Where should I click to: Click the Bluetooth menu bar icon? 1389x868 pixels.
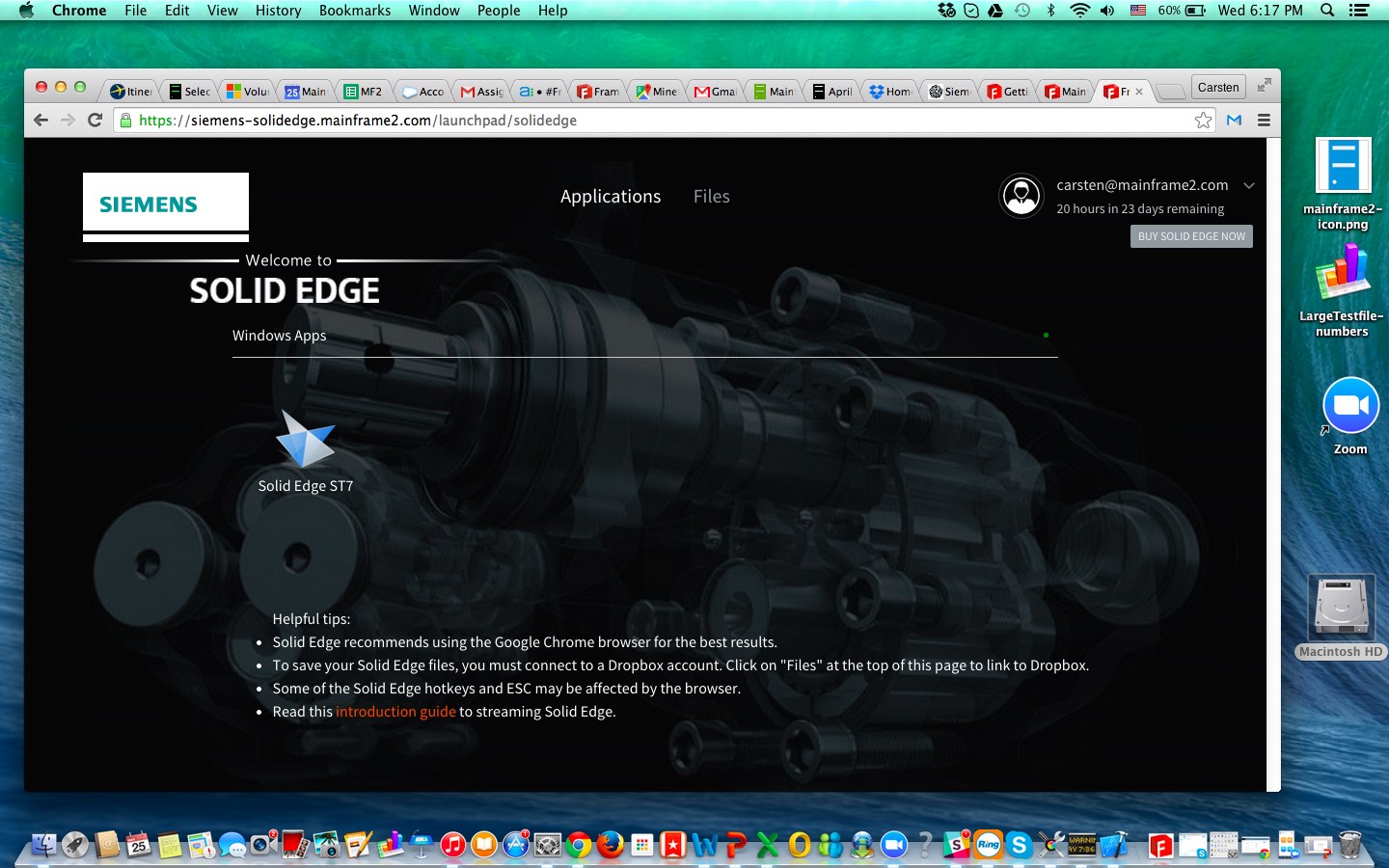(1049, 11)
